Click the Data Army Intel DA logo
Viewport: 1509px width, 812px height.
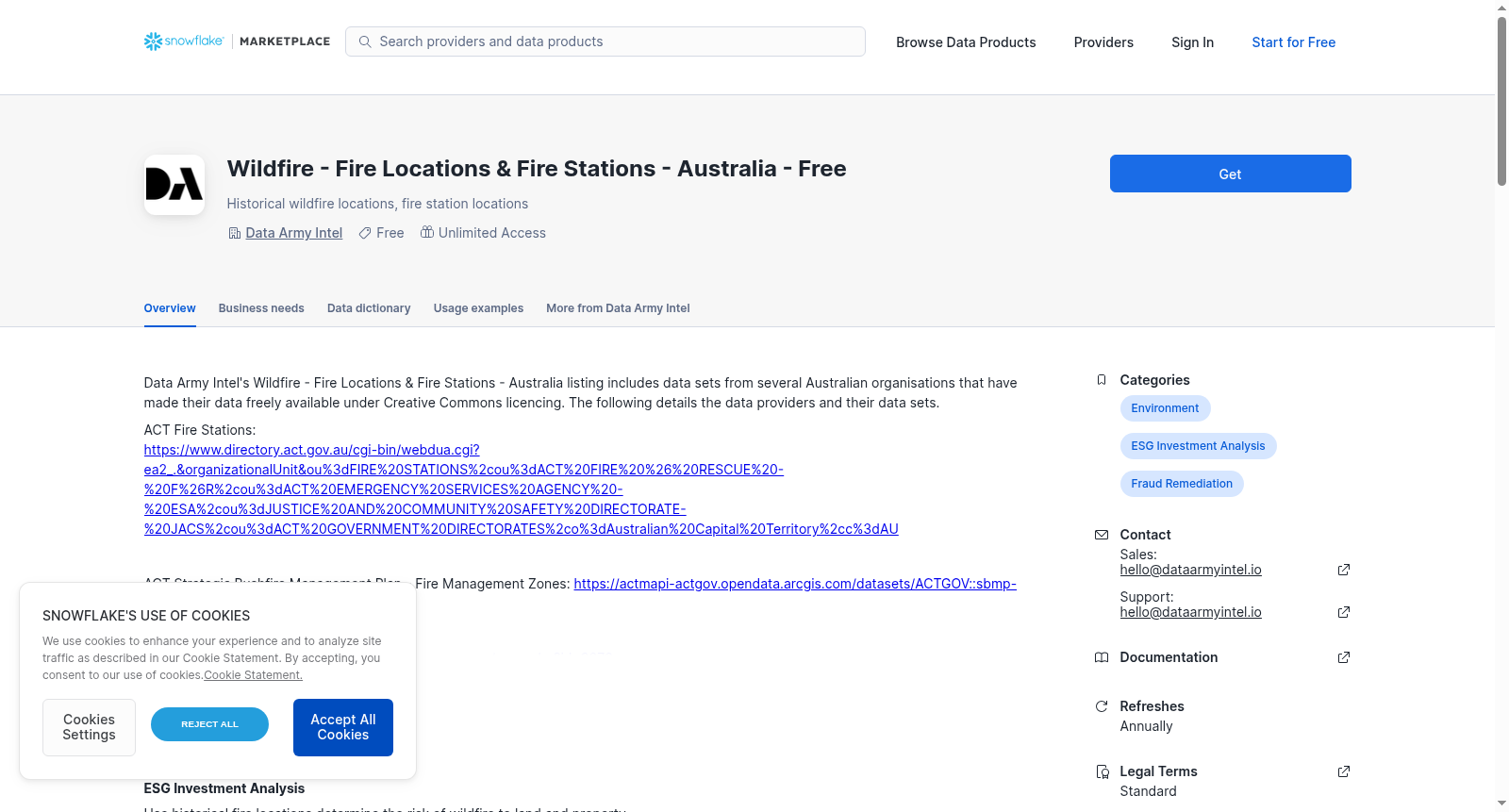coord(174,185)
